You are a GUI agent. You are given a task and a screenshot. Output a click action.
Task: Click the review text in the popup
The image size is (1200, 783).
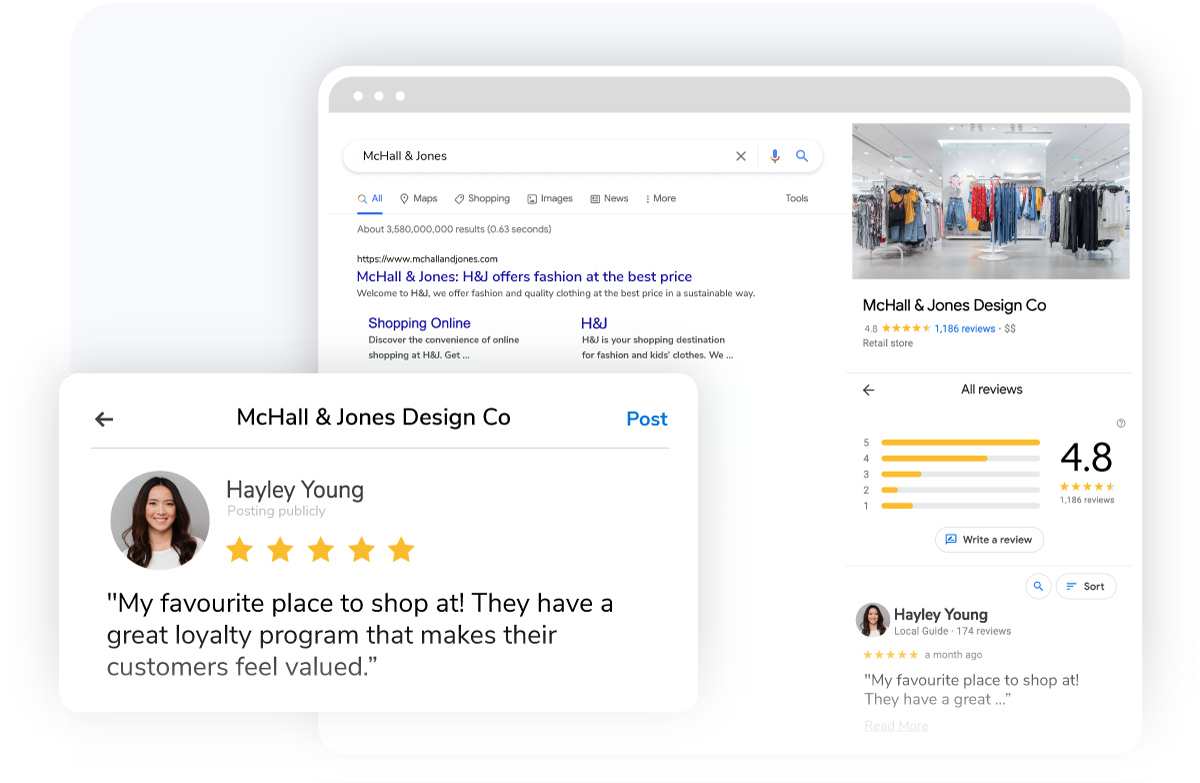(x=360, y=635)
